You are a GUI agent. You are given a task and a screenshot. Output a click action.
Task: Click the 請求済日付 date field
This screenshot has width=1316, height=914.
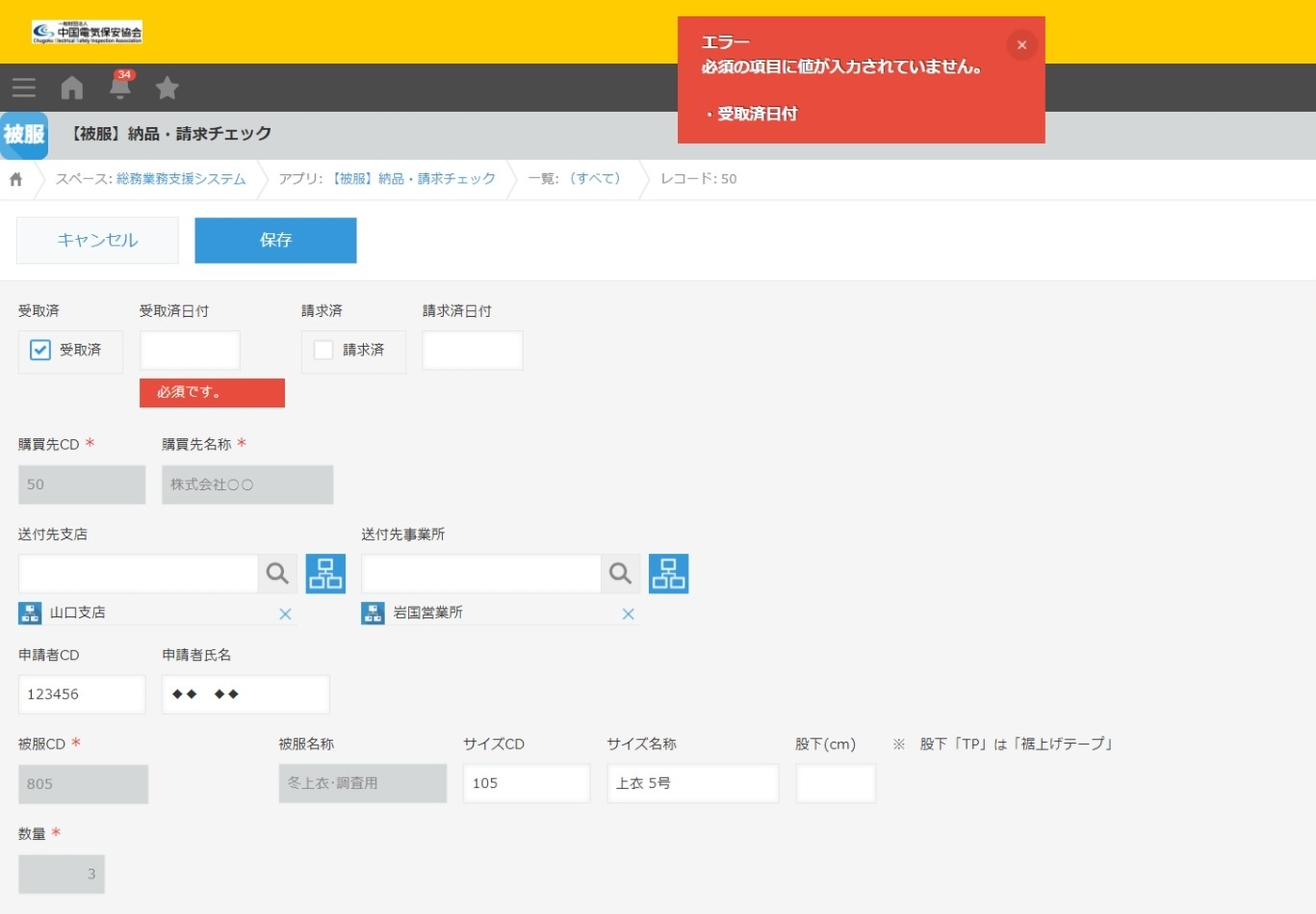click(472, 351)
